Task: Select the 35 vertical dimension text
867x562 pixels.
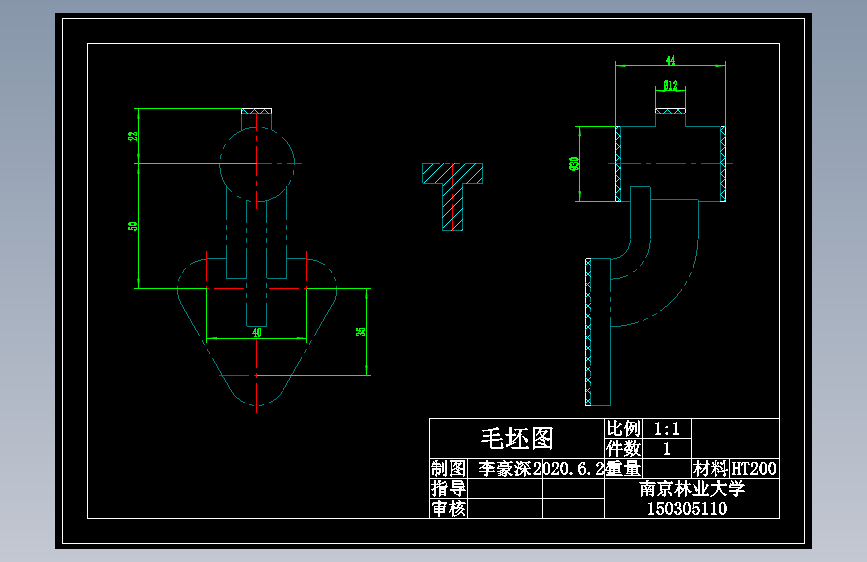Action: [361, 332]
